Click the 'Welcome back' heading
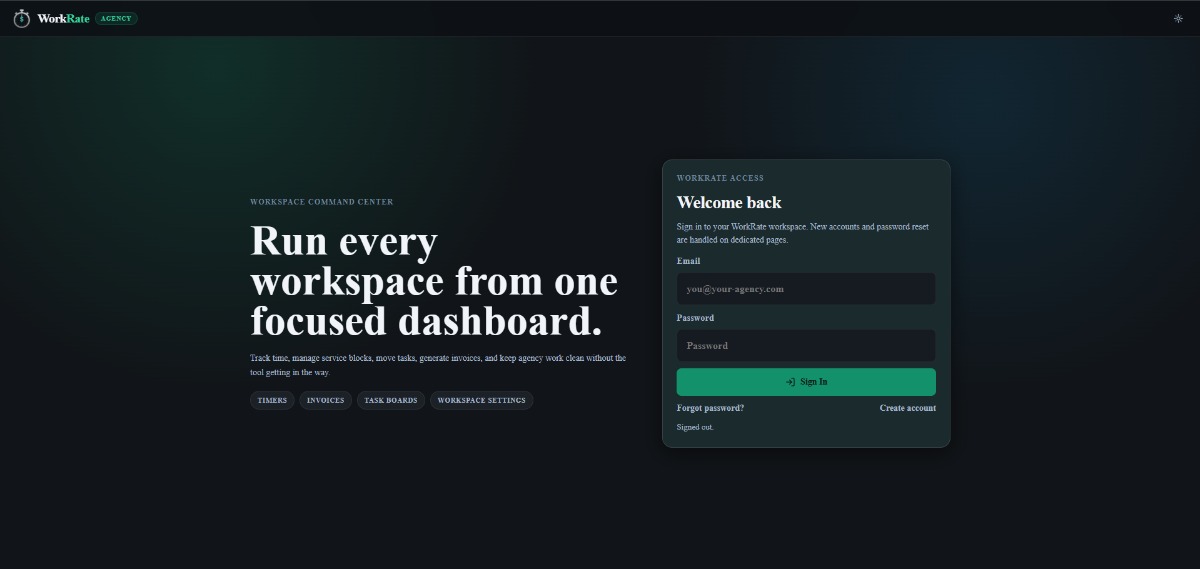Screen dimensions: 1200x569 [x=729, y=203]
